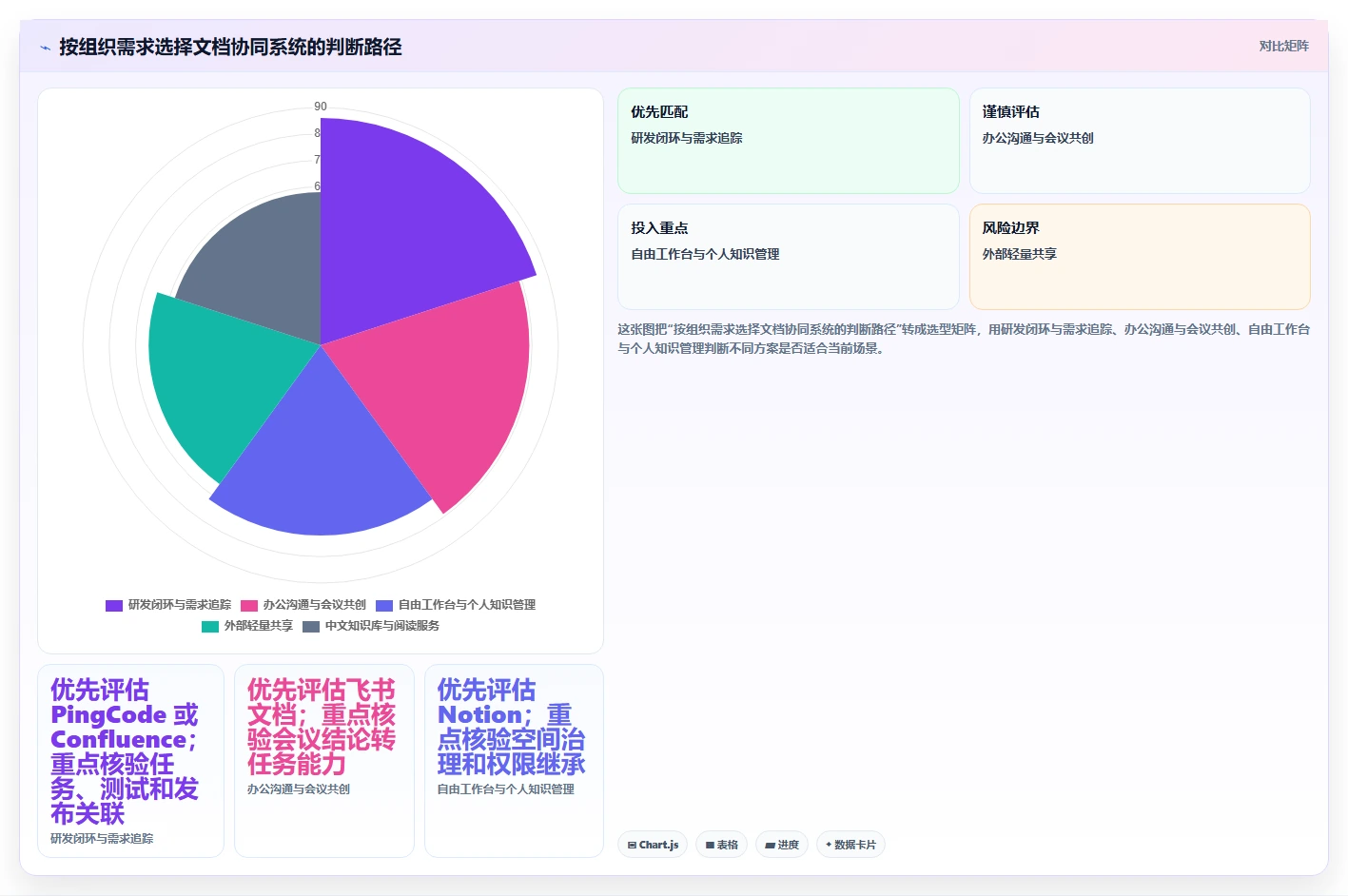Screen dimensions: 1348x896
Task: Click the 对比矩阵 label in header
Action: 1283,46
